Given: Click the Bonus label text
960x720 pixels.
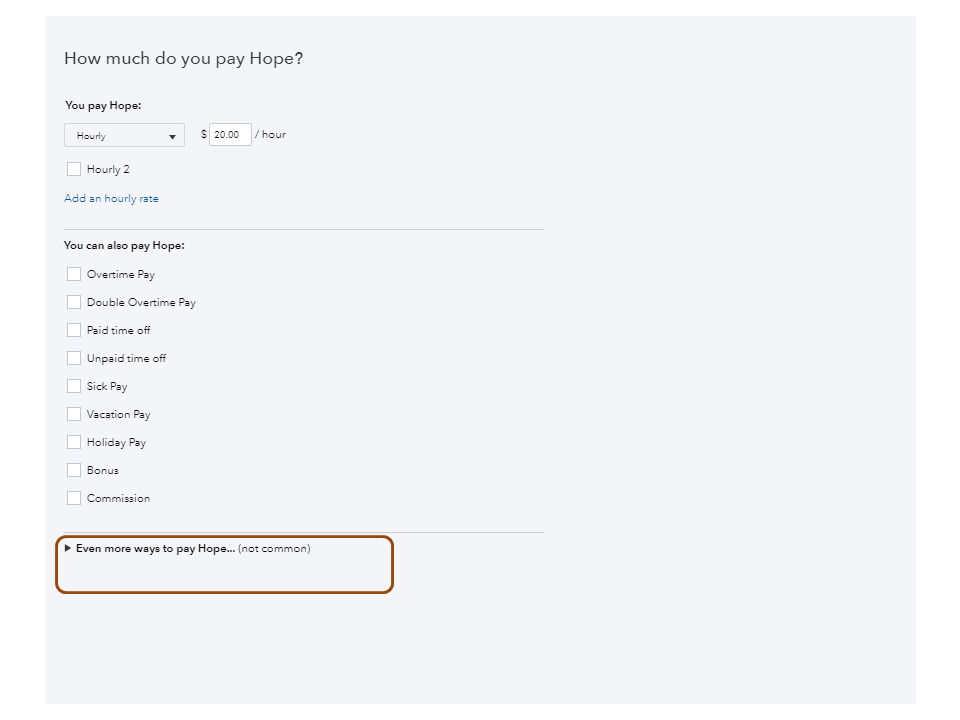Looking at the screenshot, I should click(x=103, y=470).
